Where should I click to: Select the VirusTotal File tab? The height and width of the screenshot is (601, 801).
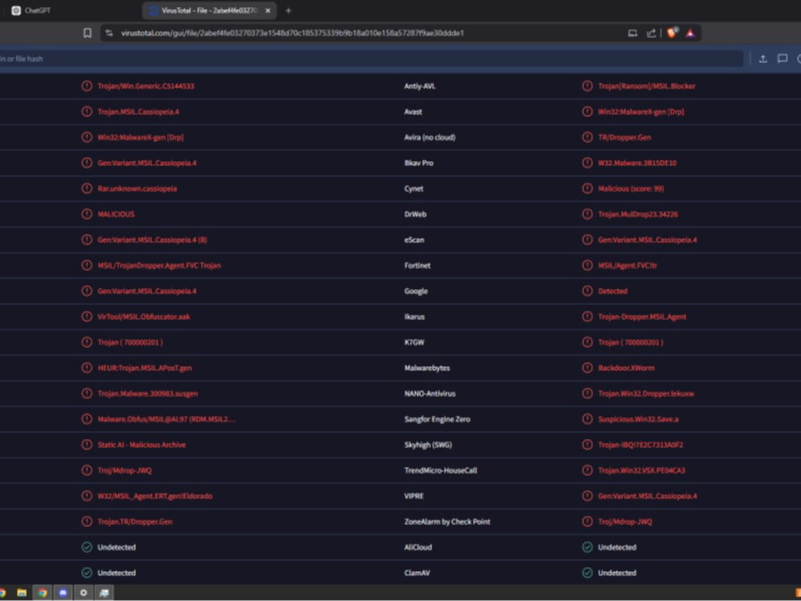click(x=209, y=10)
